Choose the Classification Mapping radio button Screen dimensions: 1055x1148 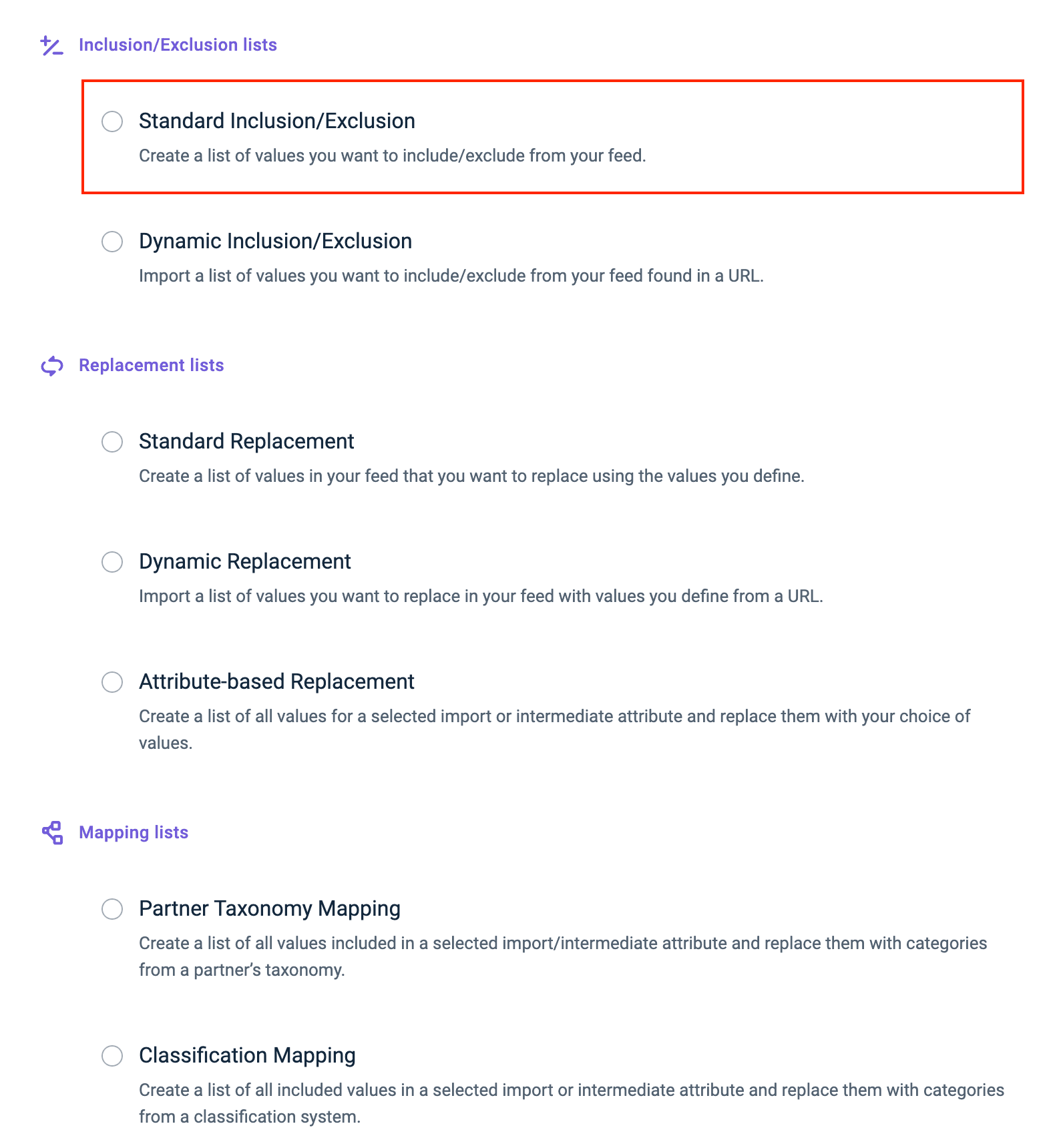coord(112,1056)
